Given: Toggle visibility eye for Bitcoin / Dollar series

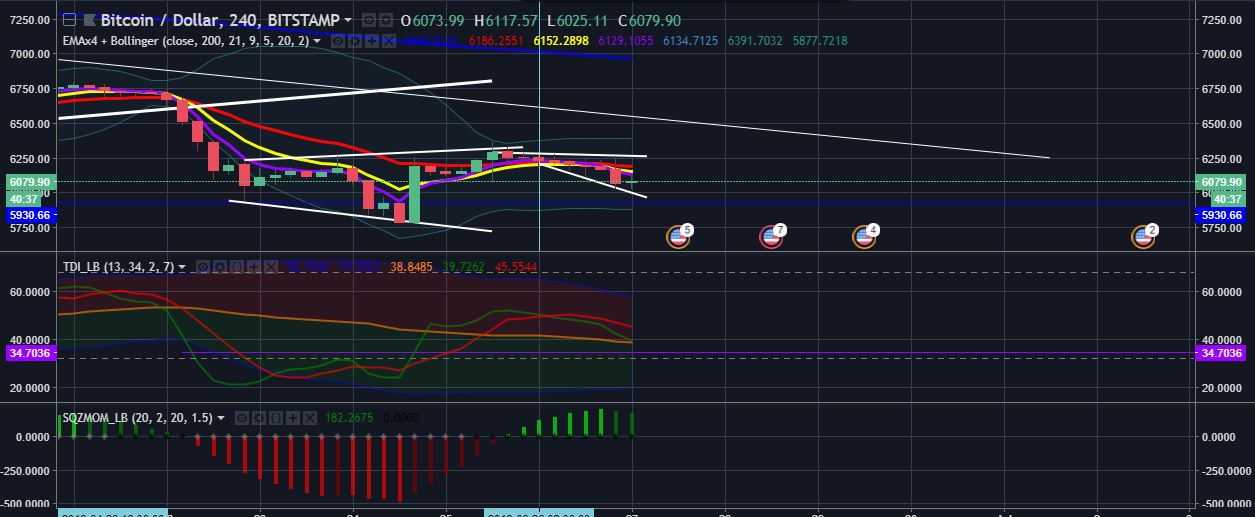Looking at the screenshot, I should (369, 20).
